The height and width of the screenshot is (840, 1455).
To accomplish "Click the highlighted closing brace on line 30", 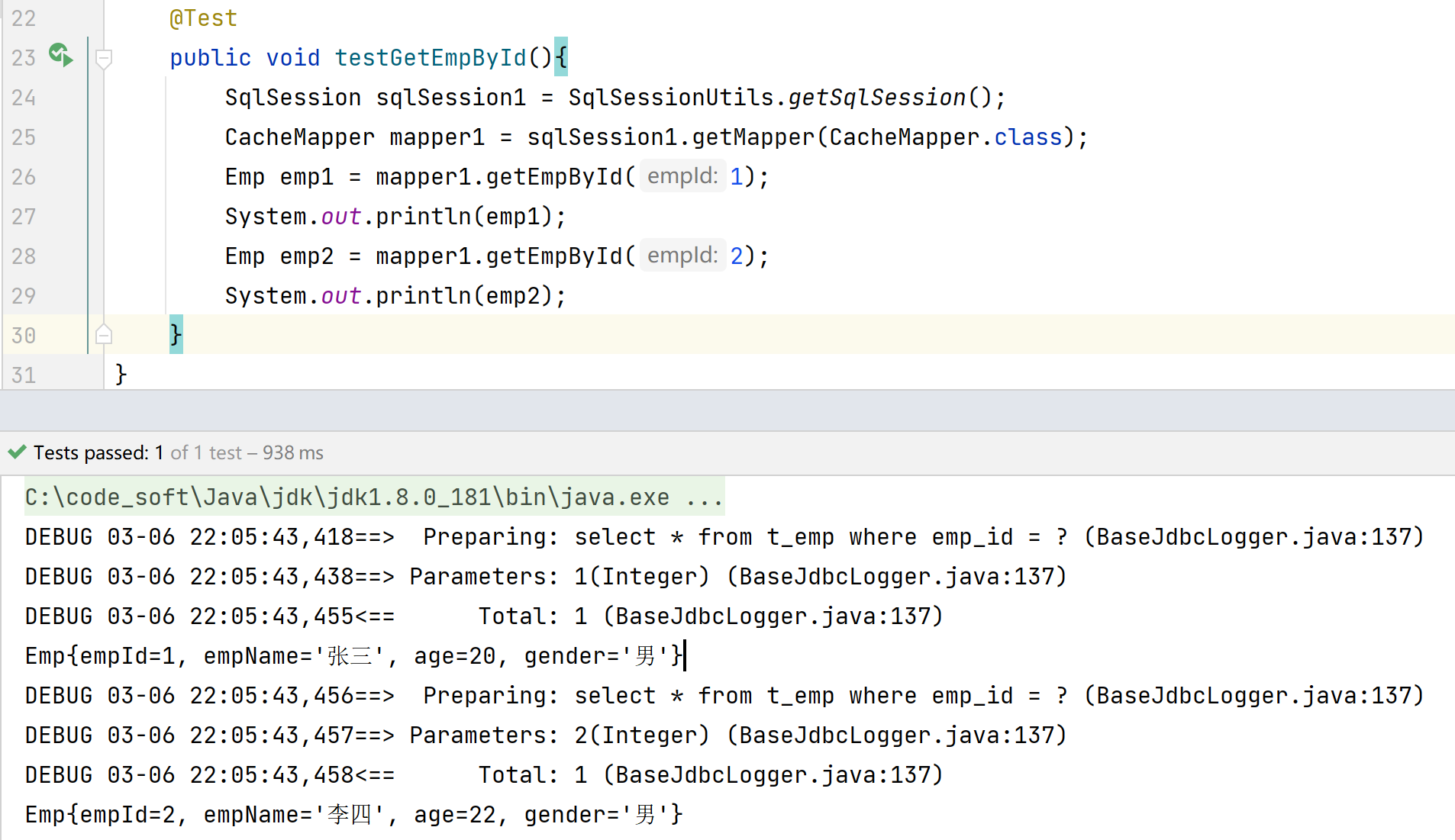I will pos(176,334).
